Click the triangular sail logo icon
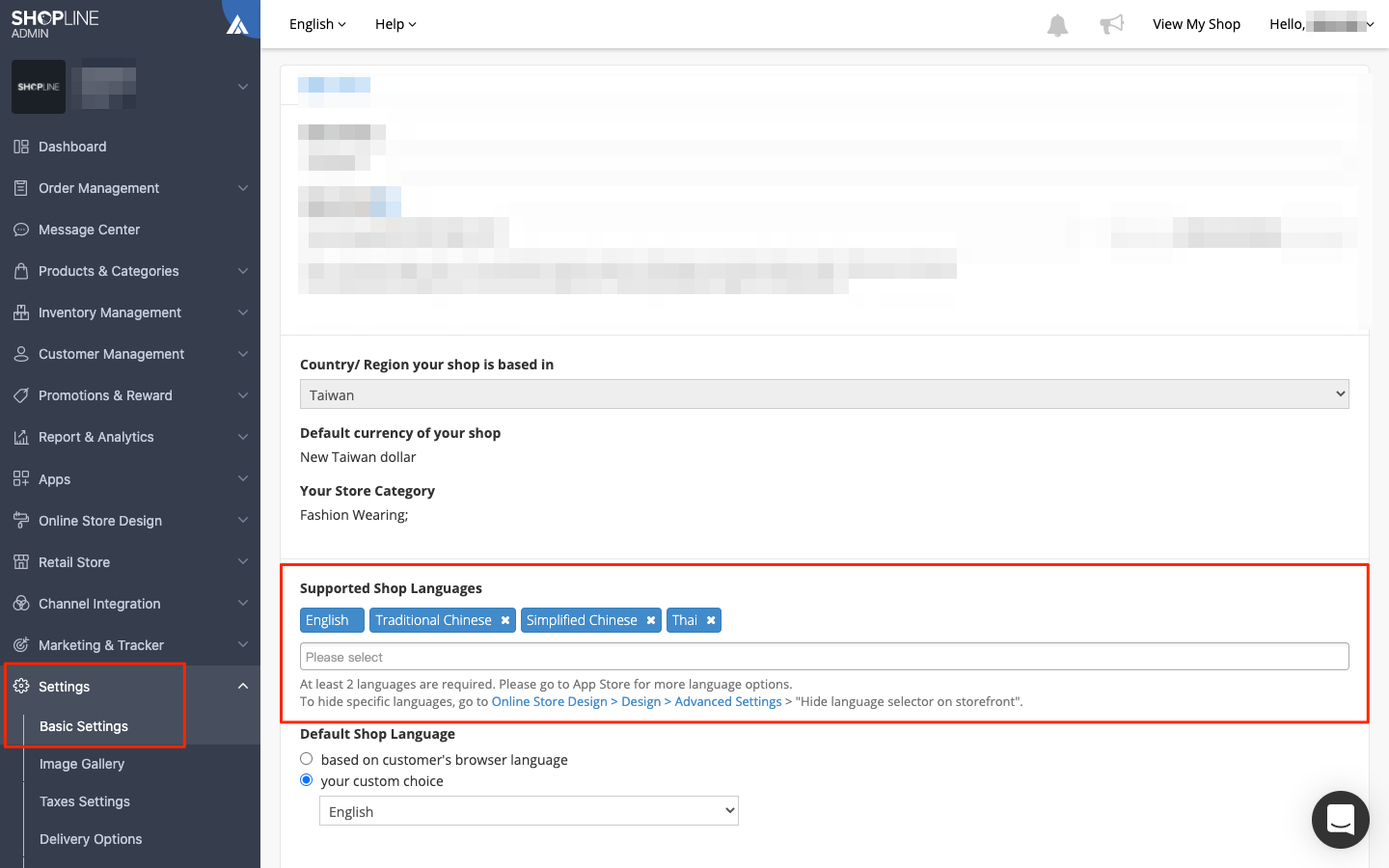1389x868 pixels. (x=237, y=24)
